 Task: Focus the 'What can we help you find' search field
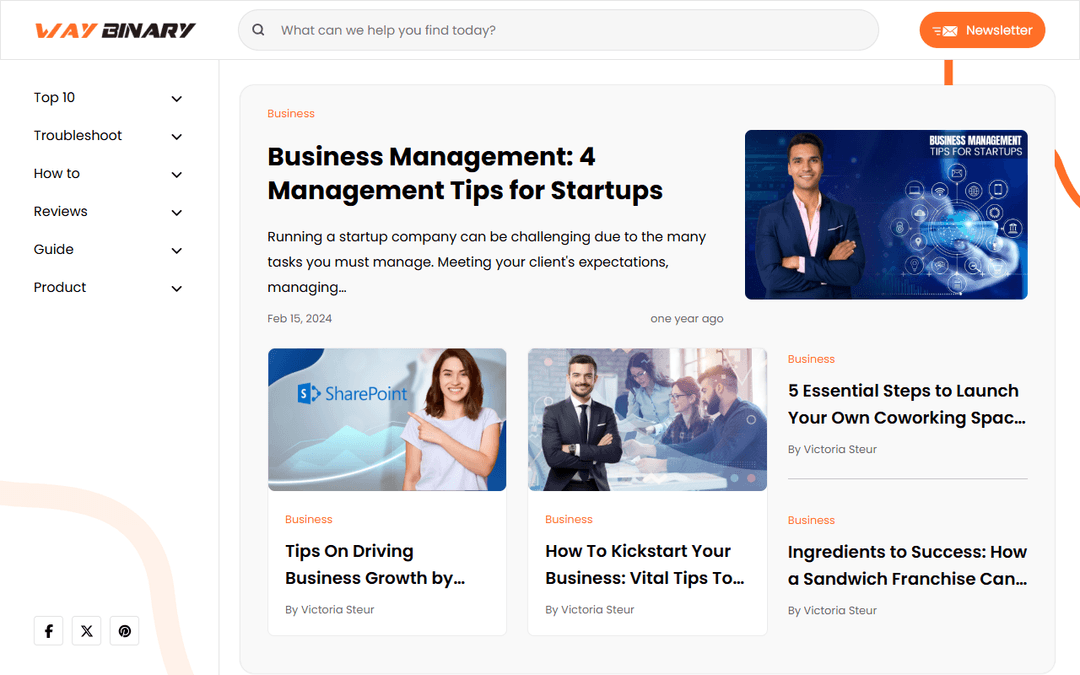558,30
